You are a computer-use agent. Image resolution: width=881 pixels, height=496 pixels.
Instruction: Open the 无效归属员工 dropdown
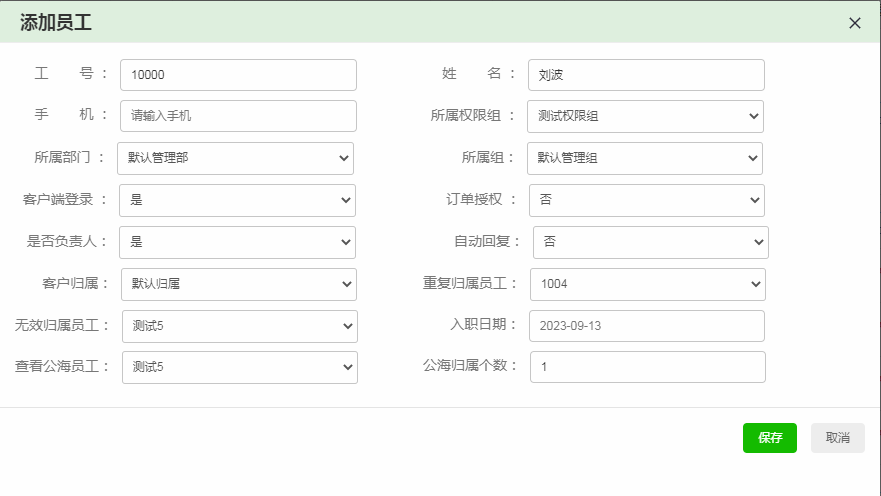click(x=238, y=326)
